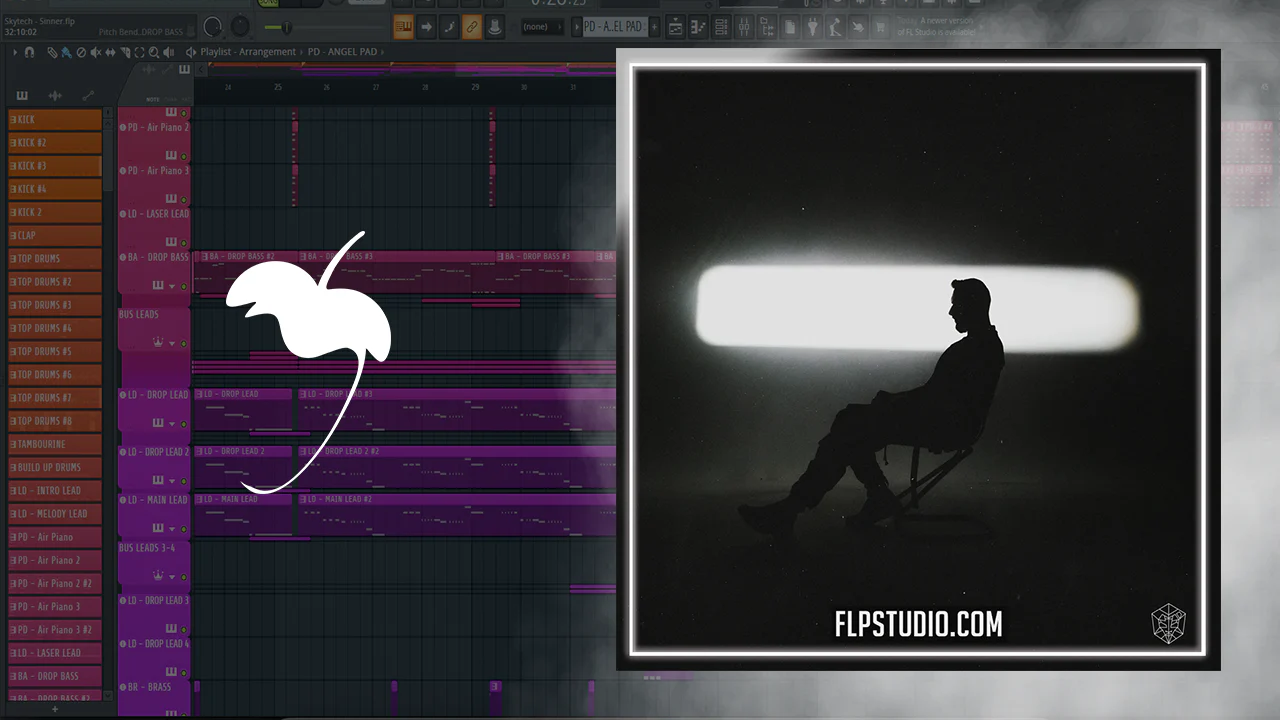Select KICK pattern in the picker

point(55,120)
